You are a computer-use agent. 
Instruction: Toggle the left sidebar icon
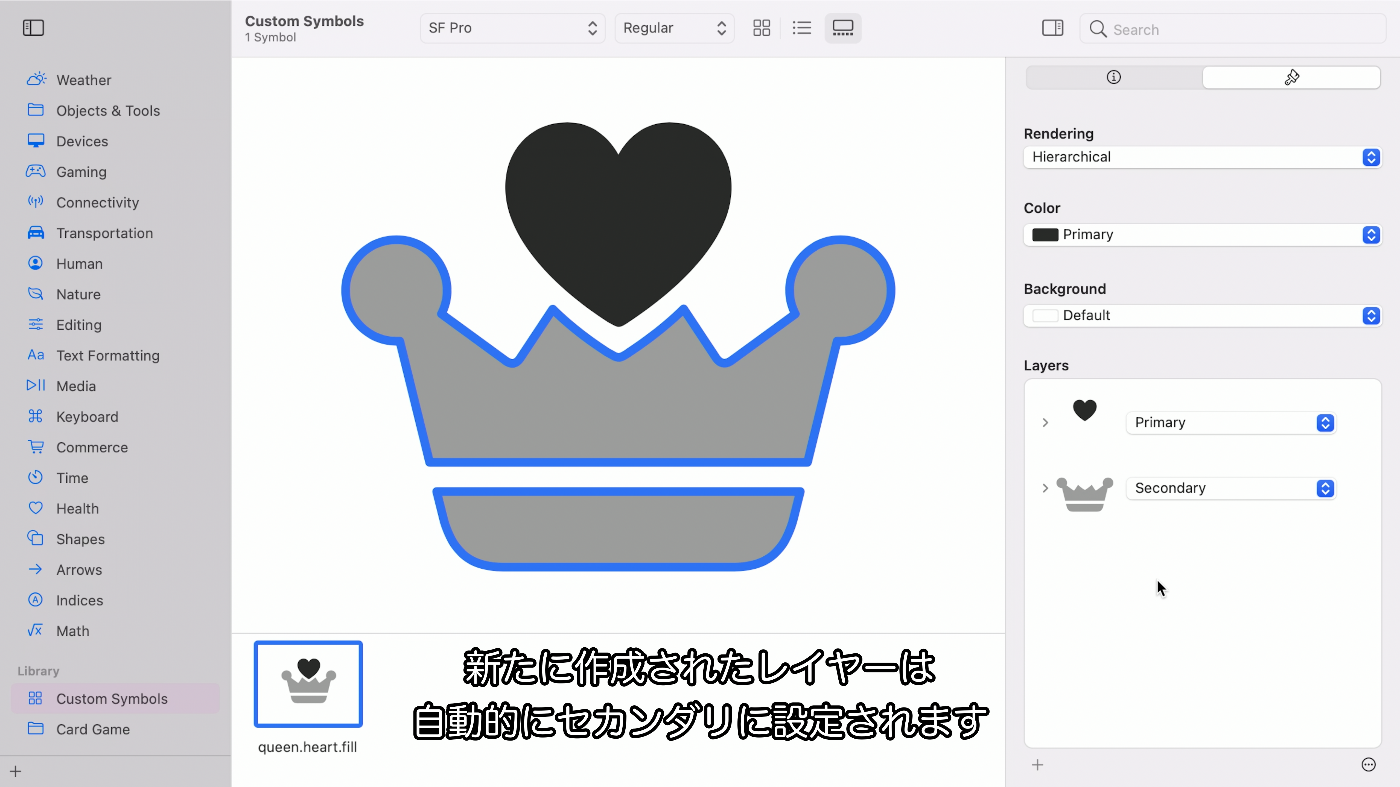click(x=33, y=28)
